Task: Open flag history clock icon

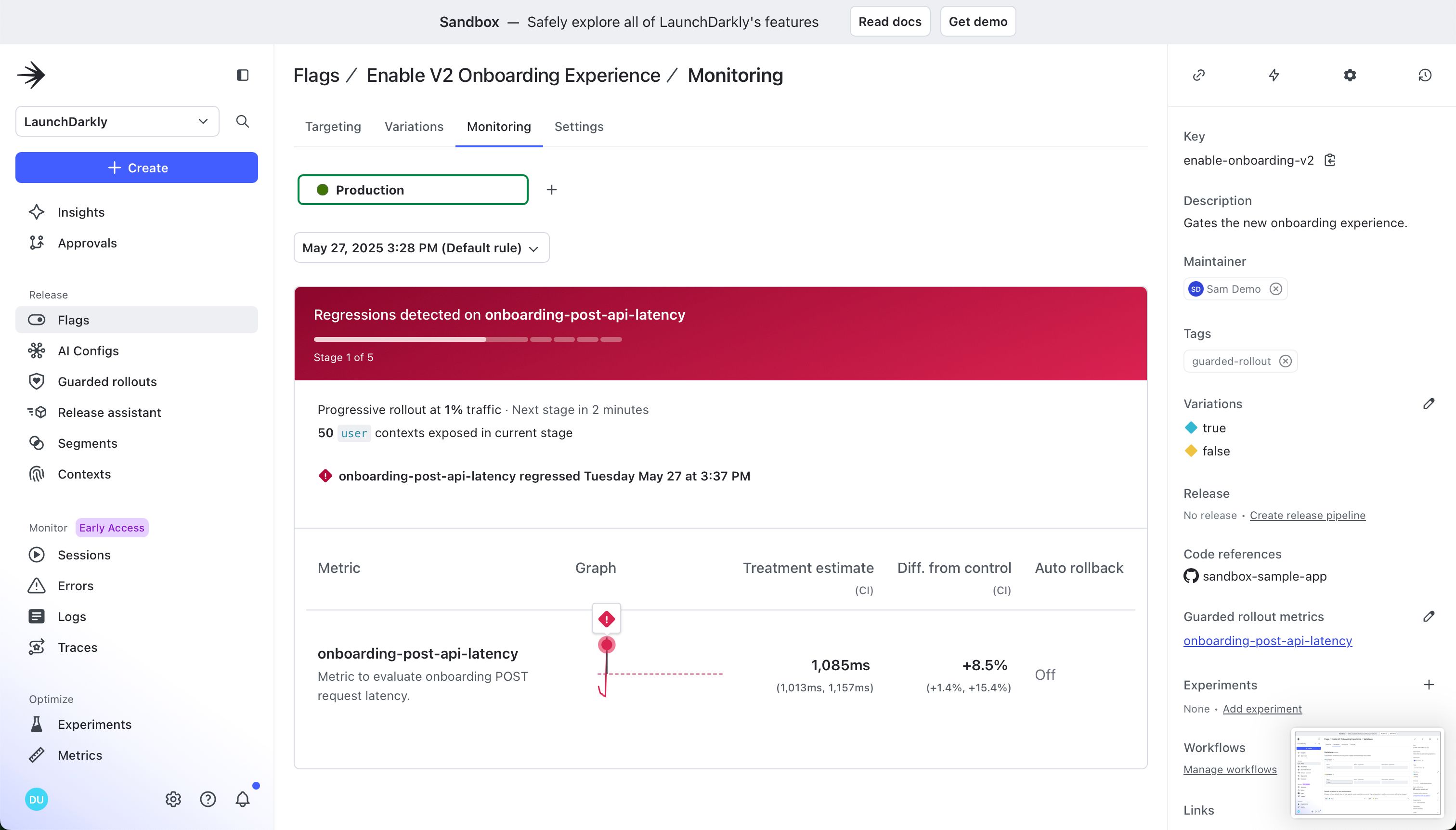Action: (1425, 75)
